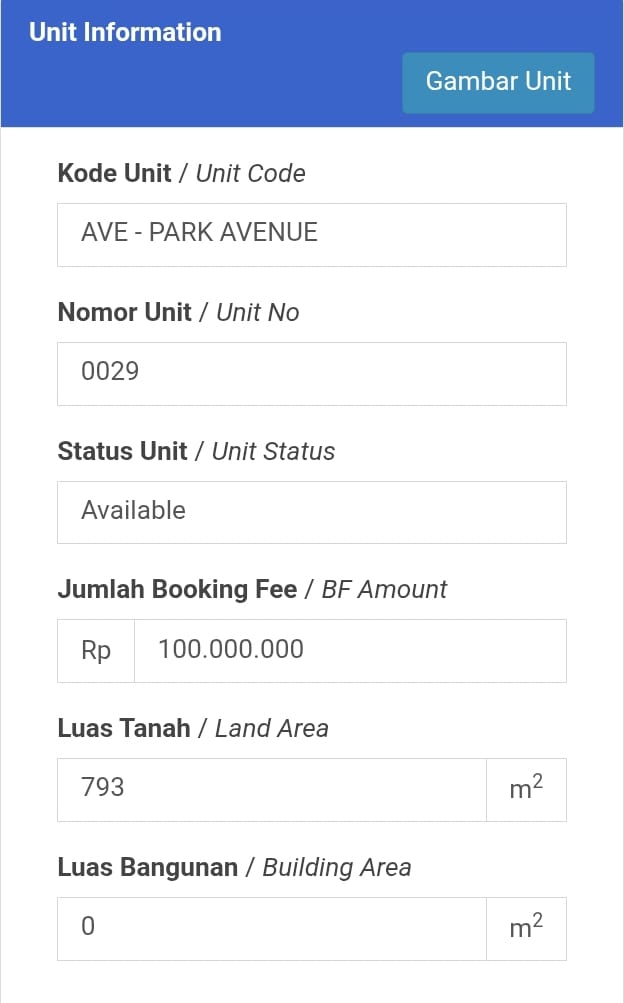624x1003 pixels.
Task: Focus the Kode Unit field with AVE - PARK AVENUE
Action: pyautogui.click(x=311, y=234)
